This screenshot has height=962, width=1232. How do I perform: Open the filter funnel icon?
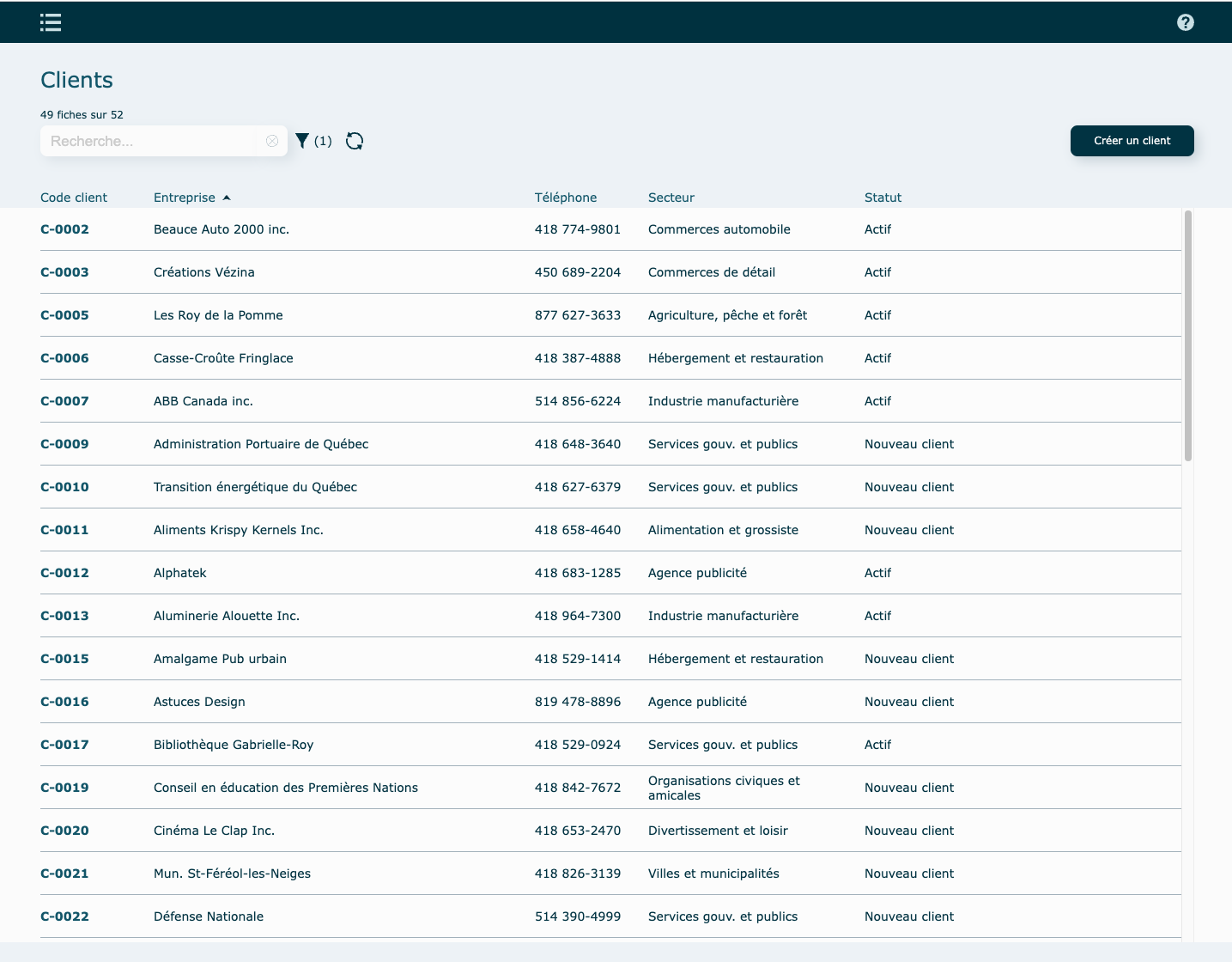coord(302,141)
